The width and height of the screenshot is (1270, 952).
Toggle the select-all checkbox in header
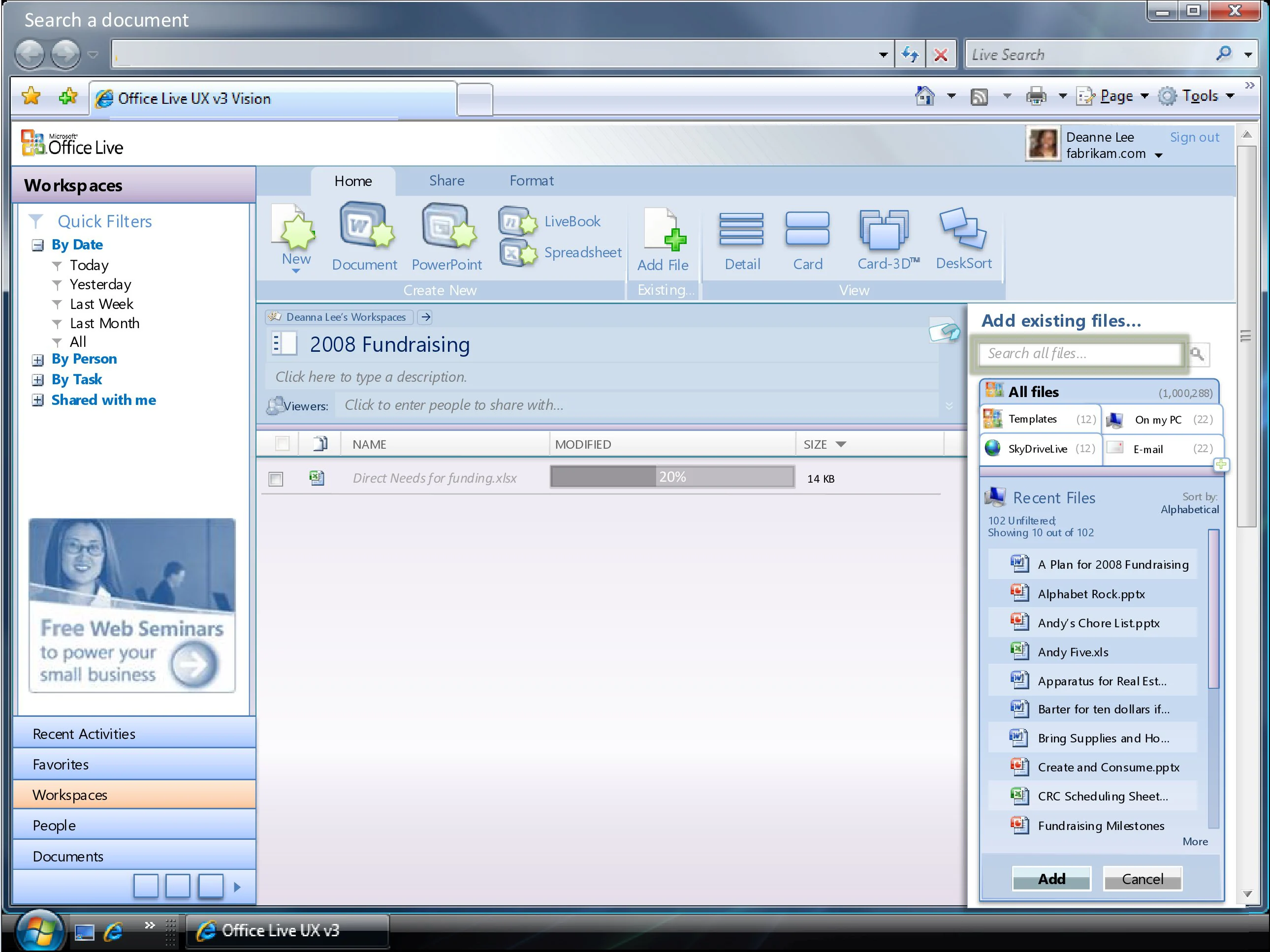282,443
